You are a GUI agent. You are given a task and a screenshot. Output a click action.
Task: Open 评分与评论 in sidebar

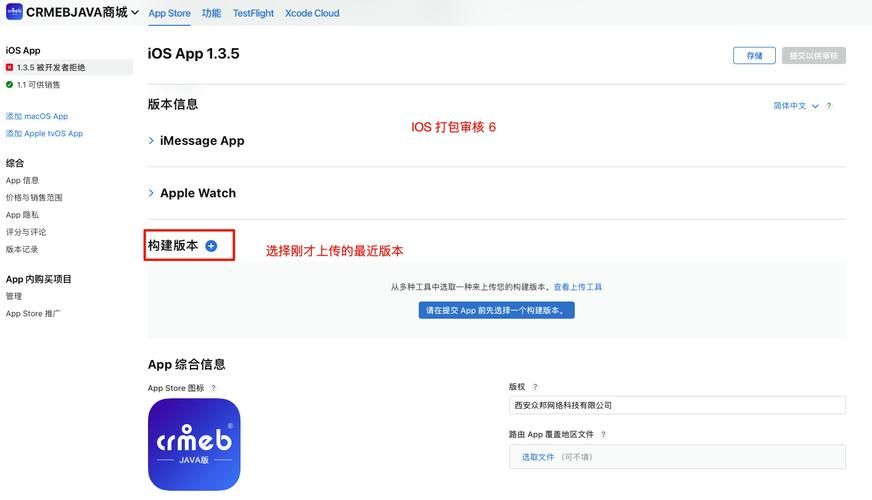26,232
